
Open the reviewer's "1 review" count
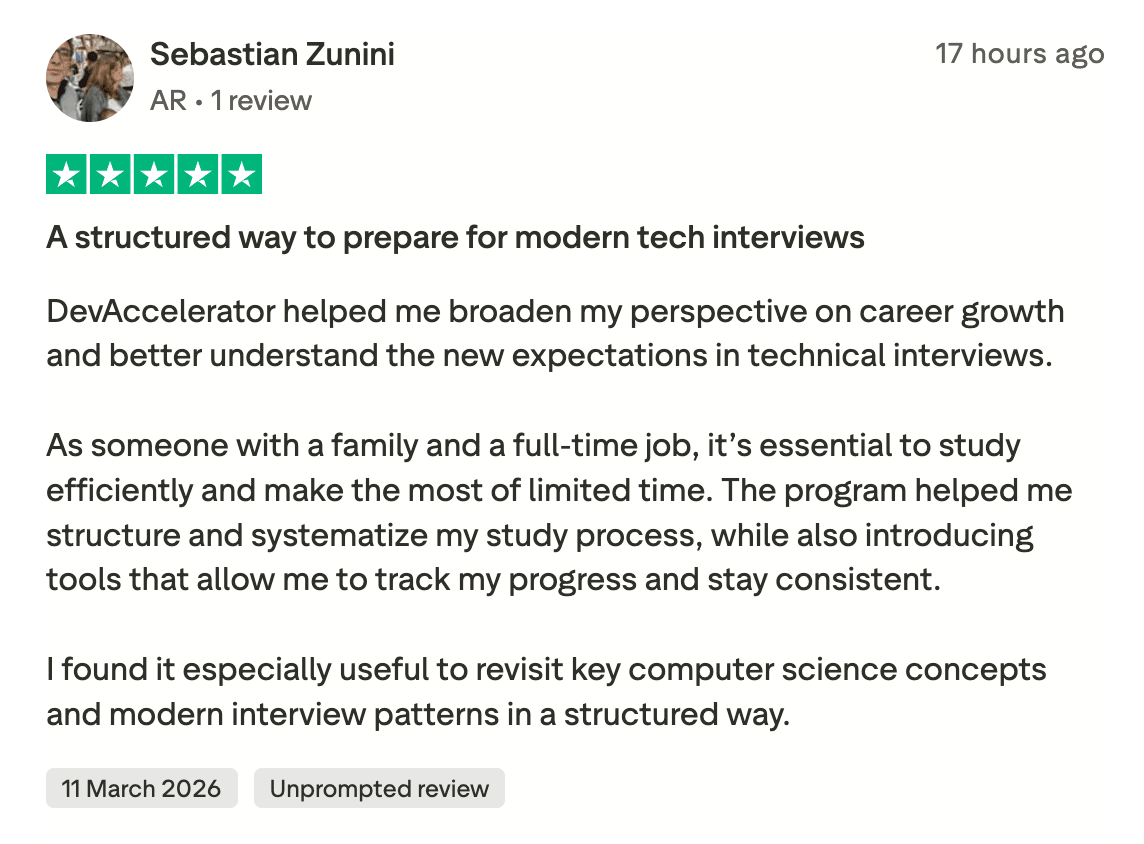click(x=261, y=101)
